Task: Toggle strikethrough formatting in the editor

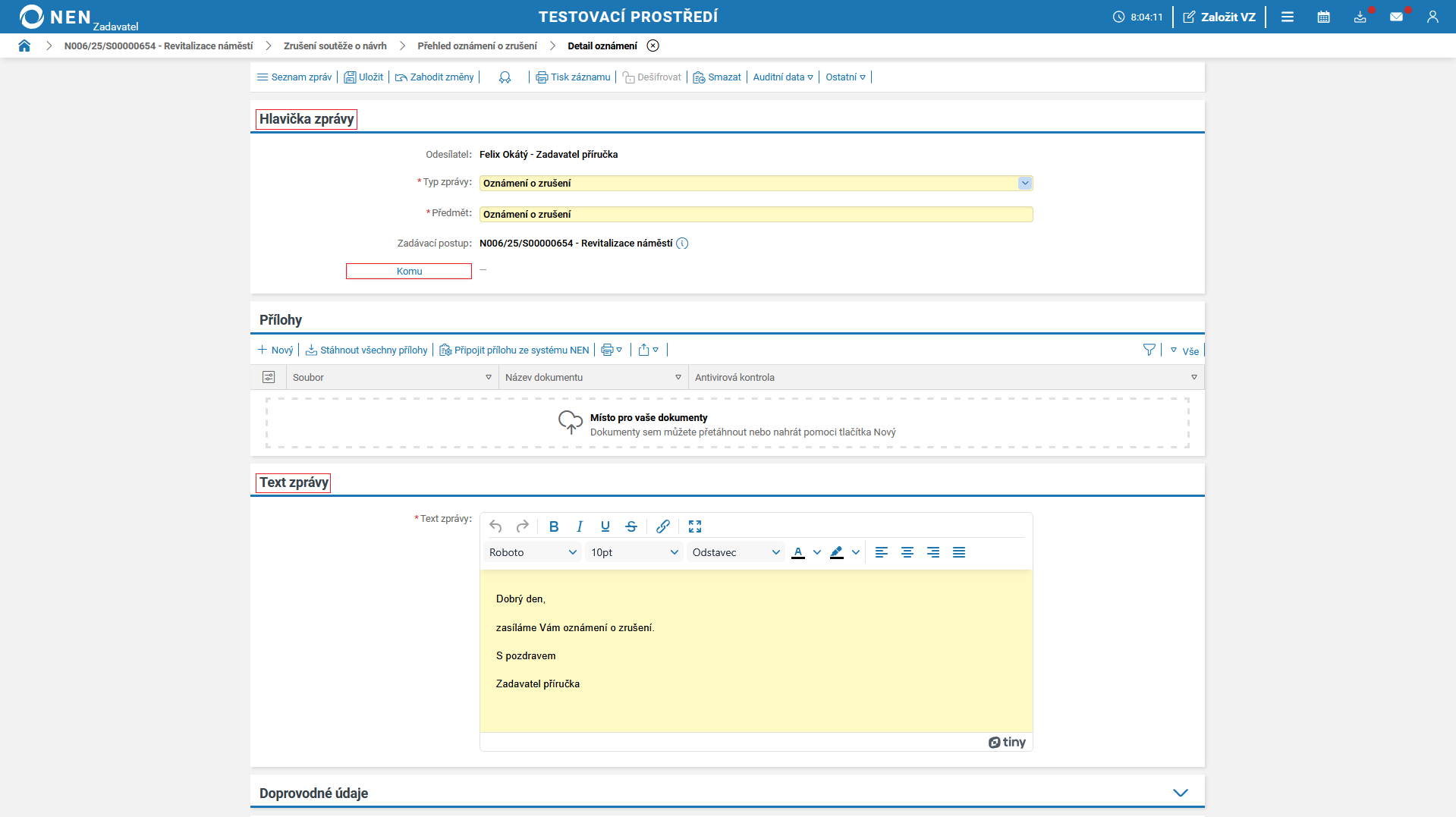Action: (x=631, y=526)
